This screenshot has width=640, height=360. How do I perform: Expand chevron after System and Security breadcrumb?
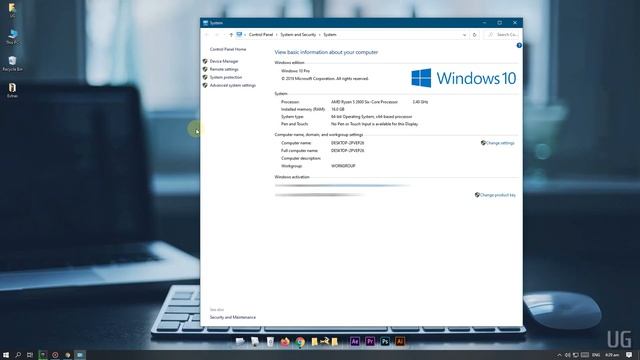[320, 35]
